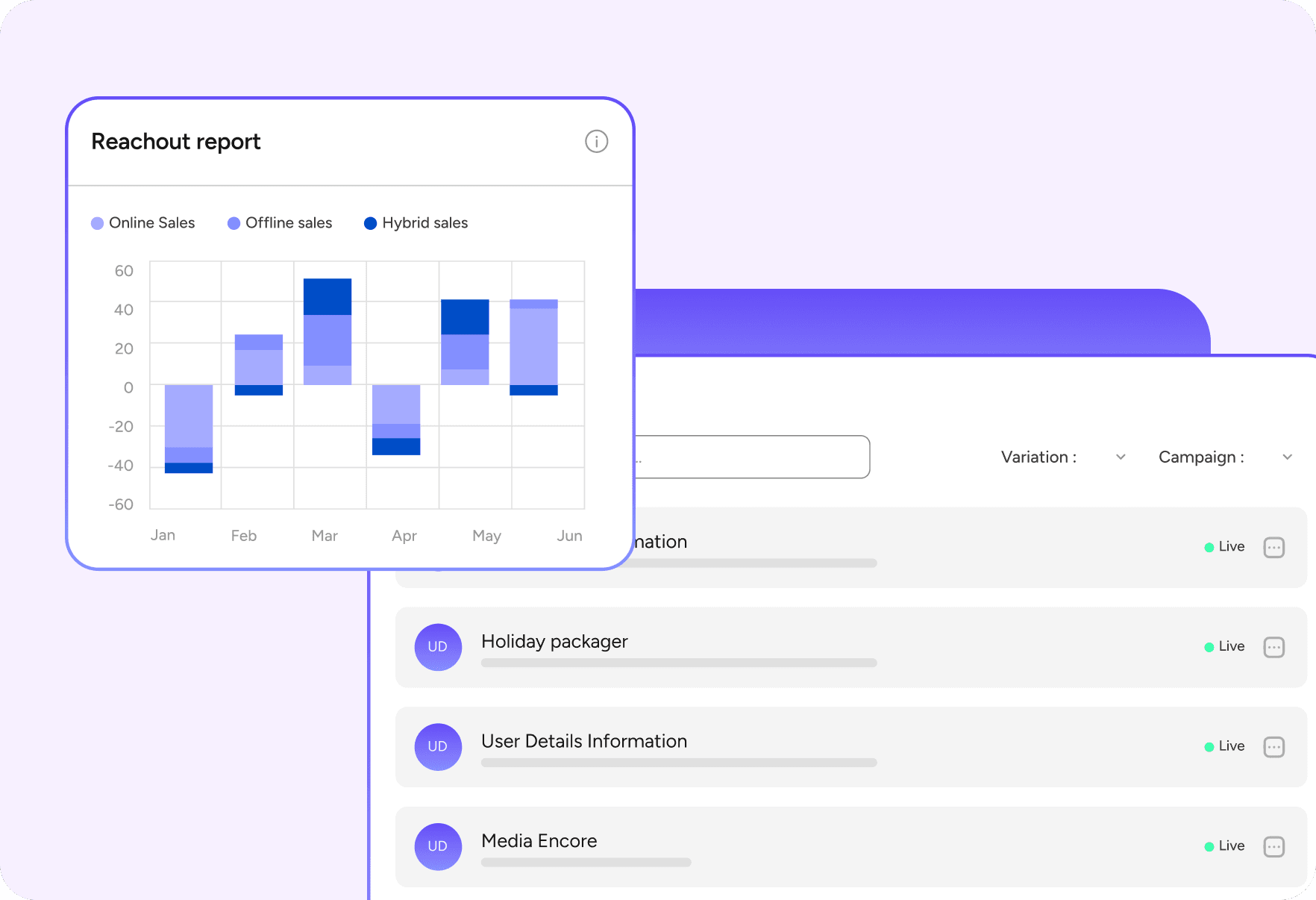Click the UD avatar of Media Encore
1316x900 pixels.
pos(438,846)
